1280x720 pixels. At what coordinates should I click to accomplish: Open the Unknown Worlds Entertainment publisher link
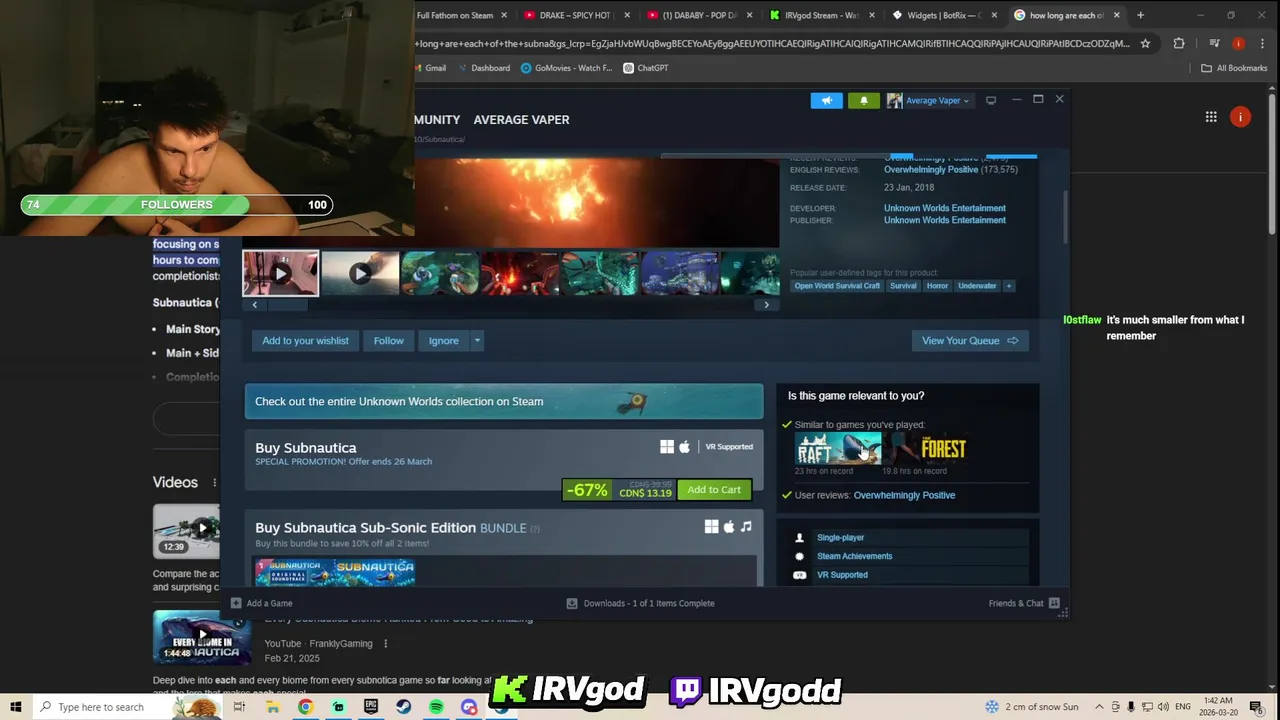tap(945, 220)
